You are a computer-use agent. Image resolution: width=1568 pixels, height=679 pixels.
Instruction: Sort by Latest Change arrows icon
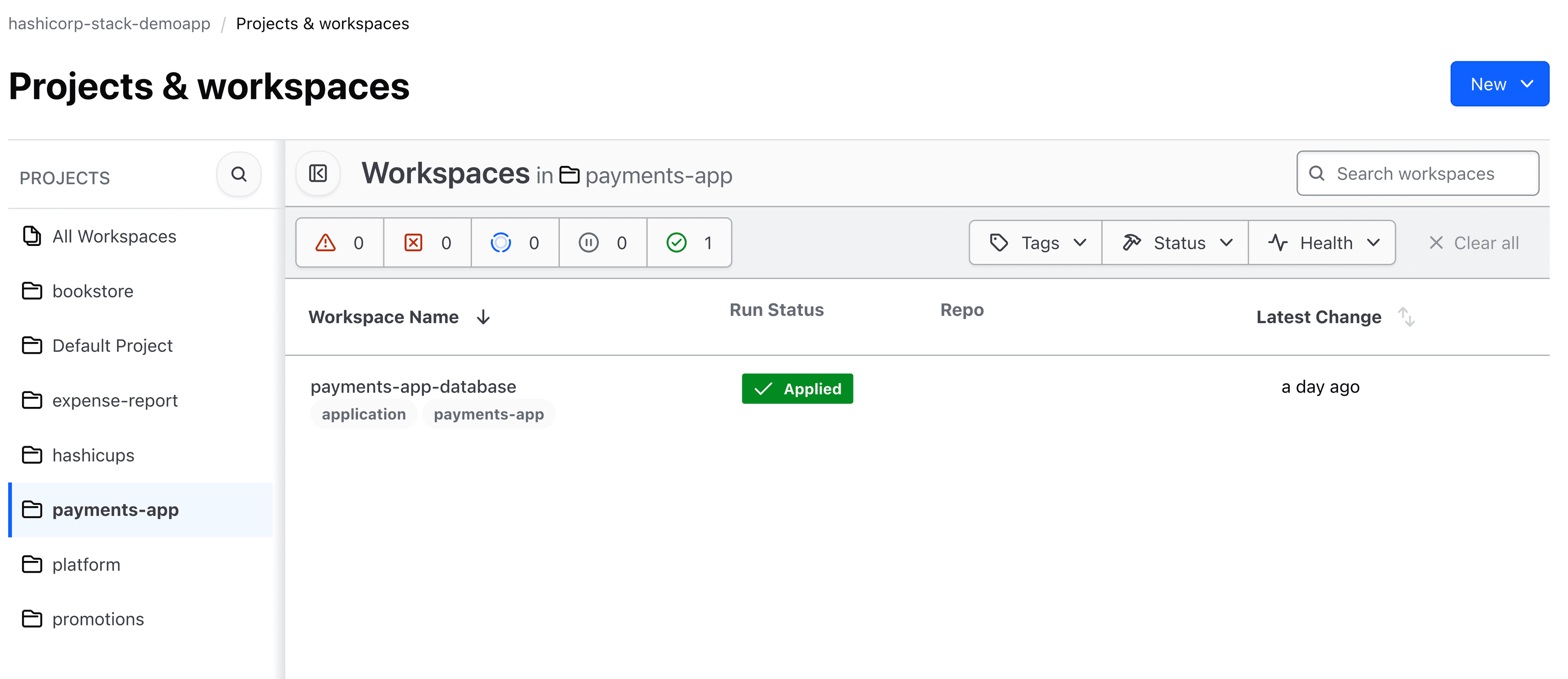tap(1406, 317)
